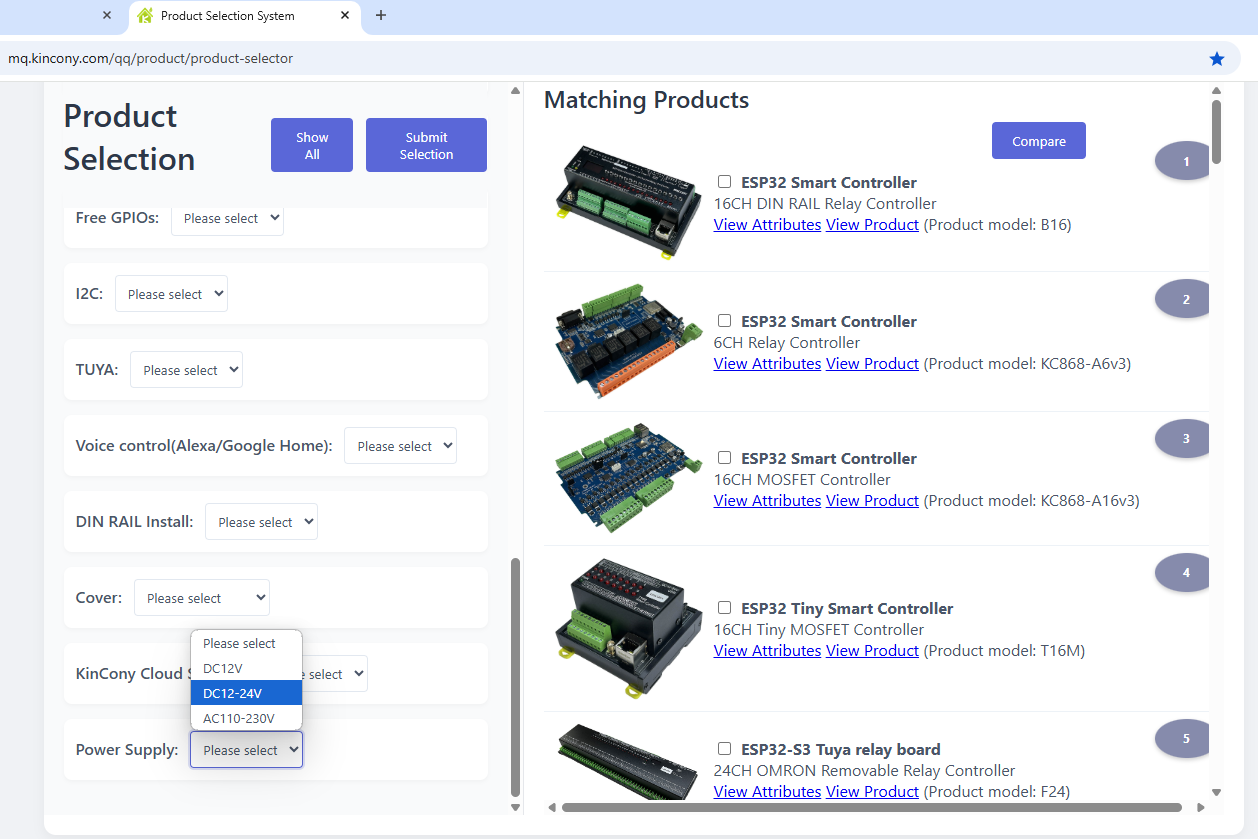The image size is (1258, 839).
Task: Click the number 3 product badge
Action: click(x=1185, y=438)
